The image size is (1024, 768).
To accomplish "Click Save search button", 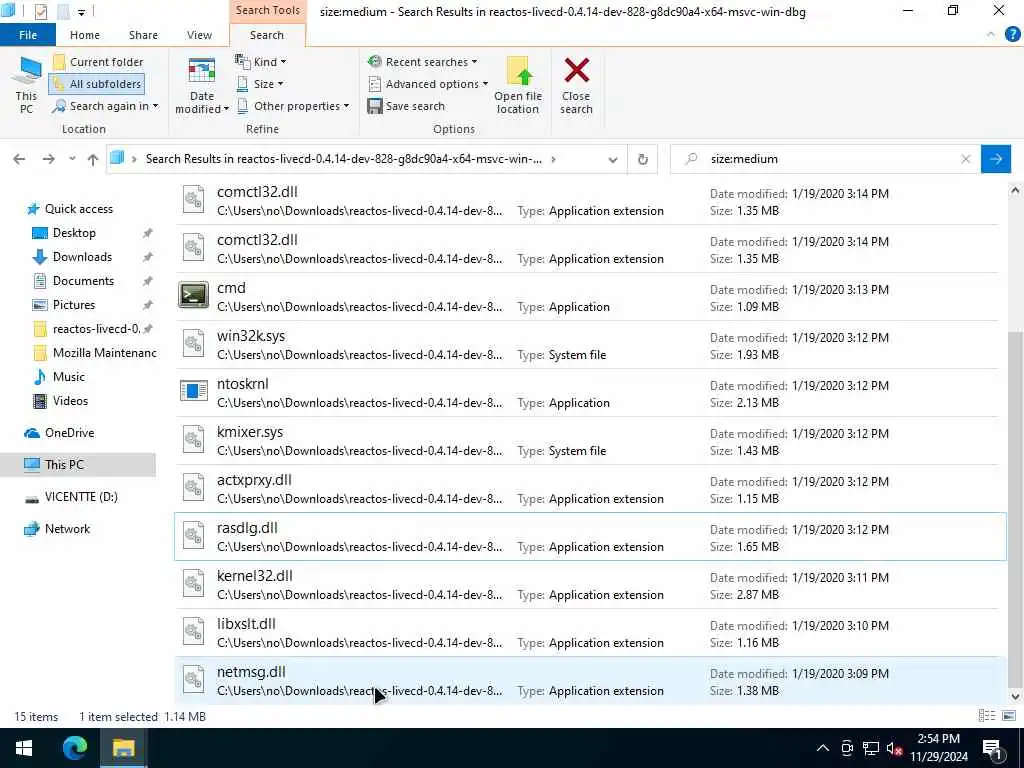I will 406,106.
